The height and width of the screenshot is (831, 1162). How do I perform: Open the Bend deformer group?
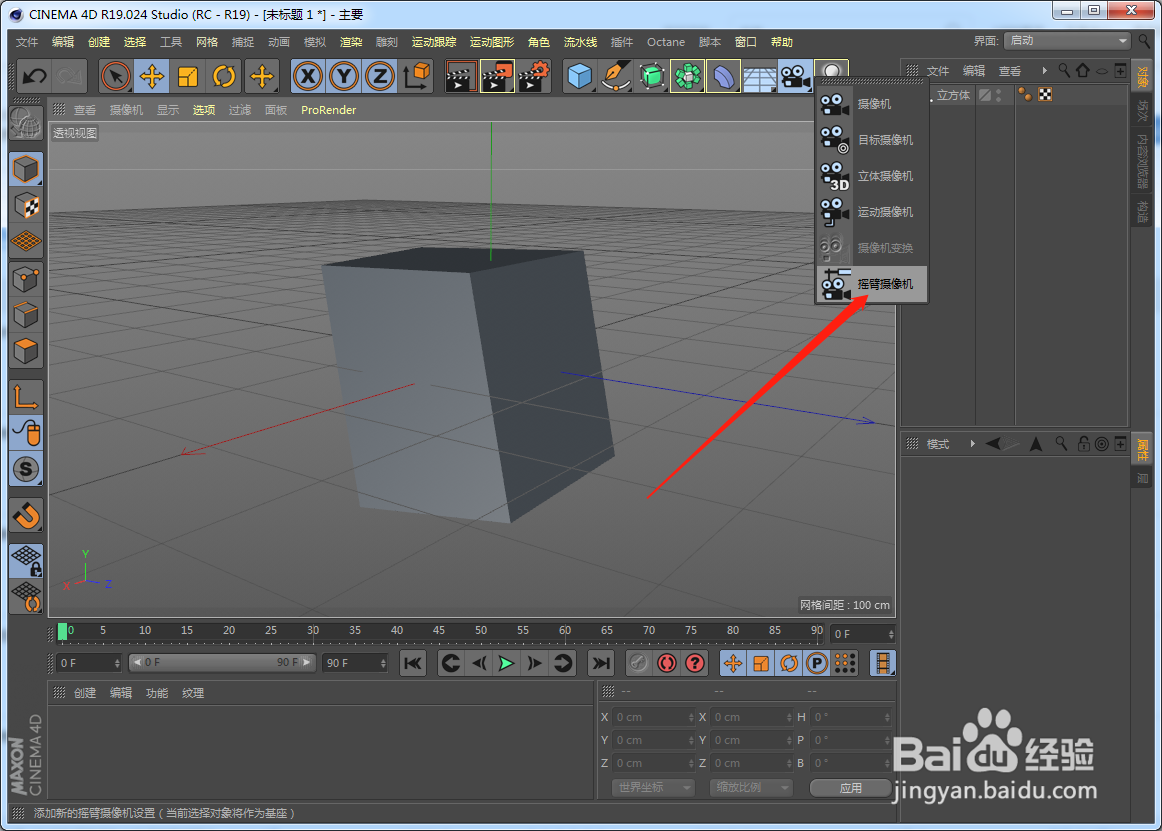point(723,76)
